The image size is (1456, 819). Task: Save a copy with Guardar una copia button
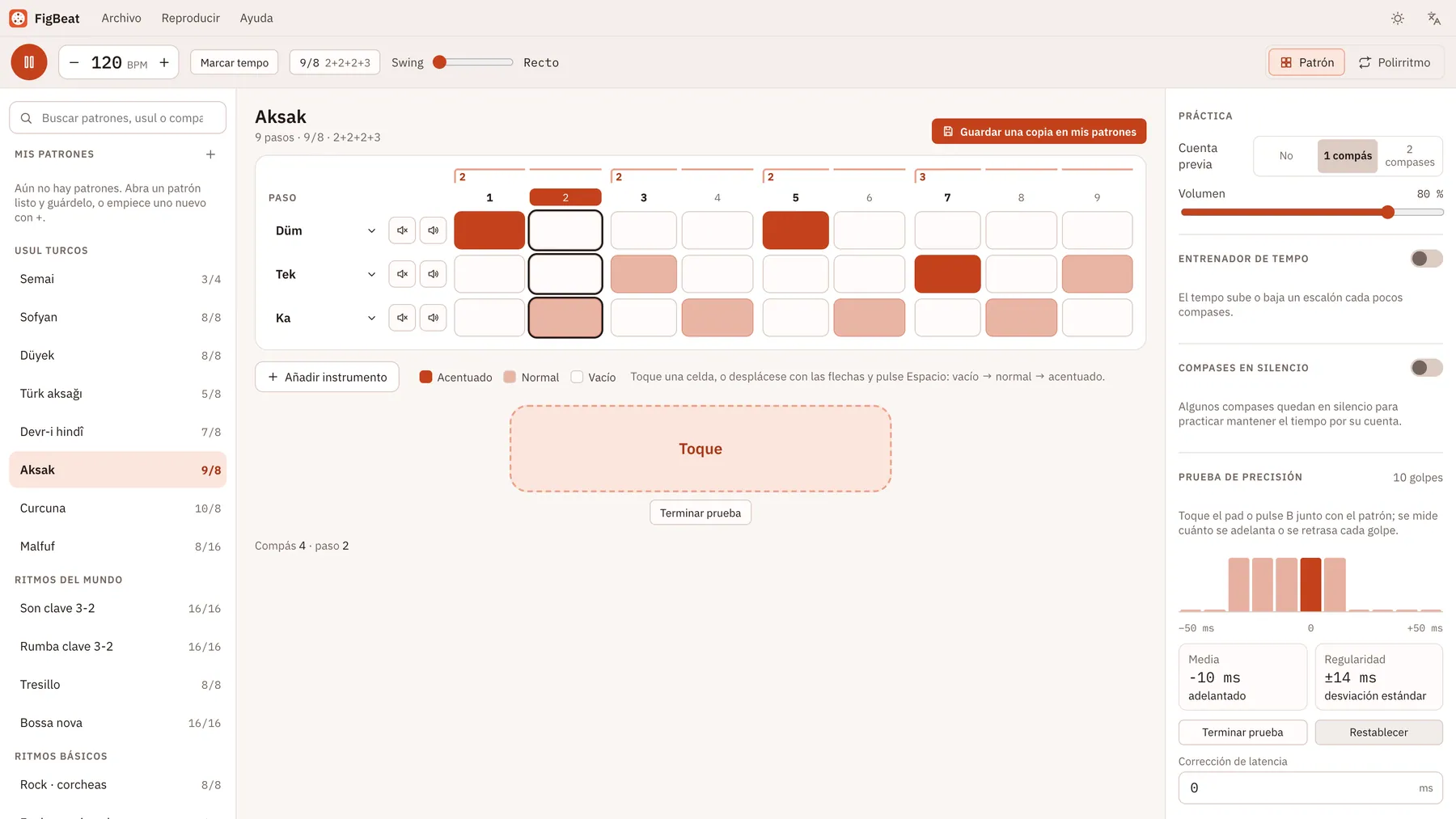(x=1039, y=132)
